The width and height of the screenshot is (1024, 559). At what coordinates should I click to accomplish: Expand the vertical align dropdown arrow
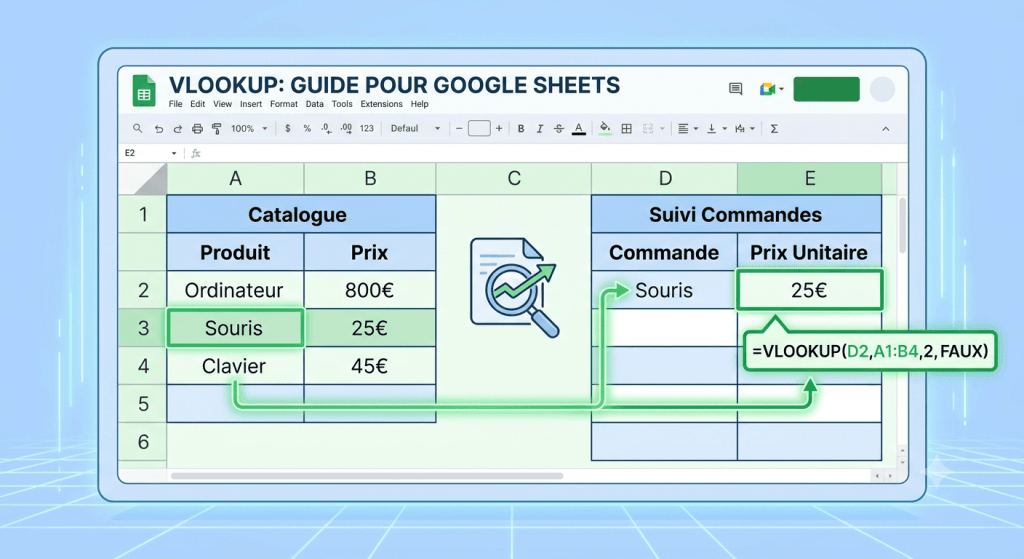(725, 129)
